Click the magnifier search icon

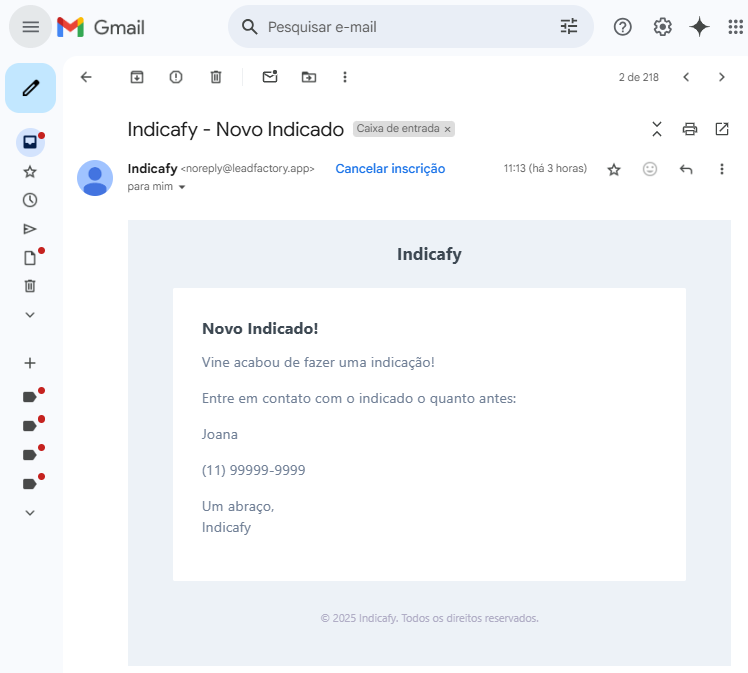click(x=249, y=27)
